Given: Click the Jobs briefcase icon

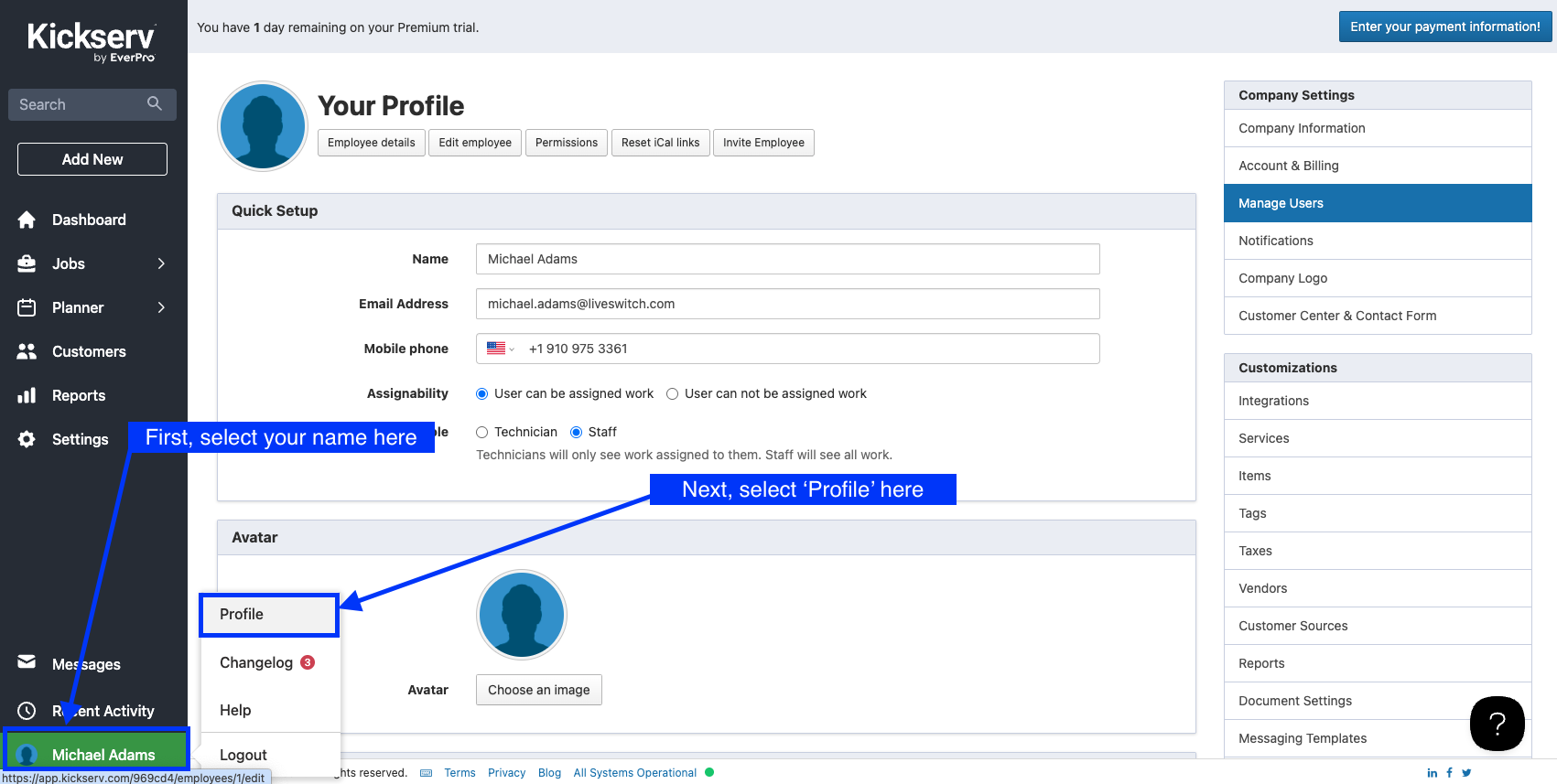Looking at the screenshot, I should pyautogui.click(x=27, y=263).
